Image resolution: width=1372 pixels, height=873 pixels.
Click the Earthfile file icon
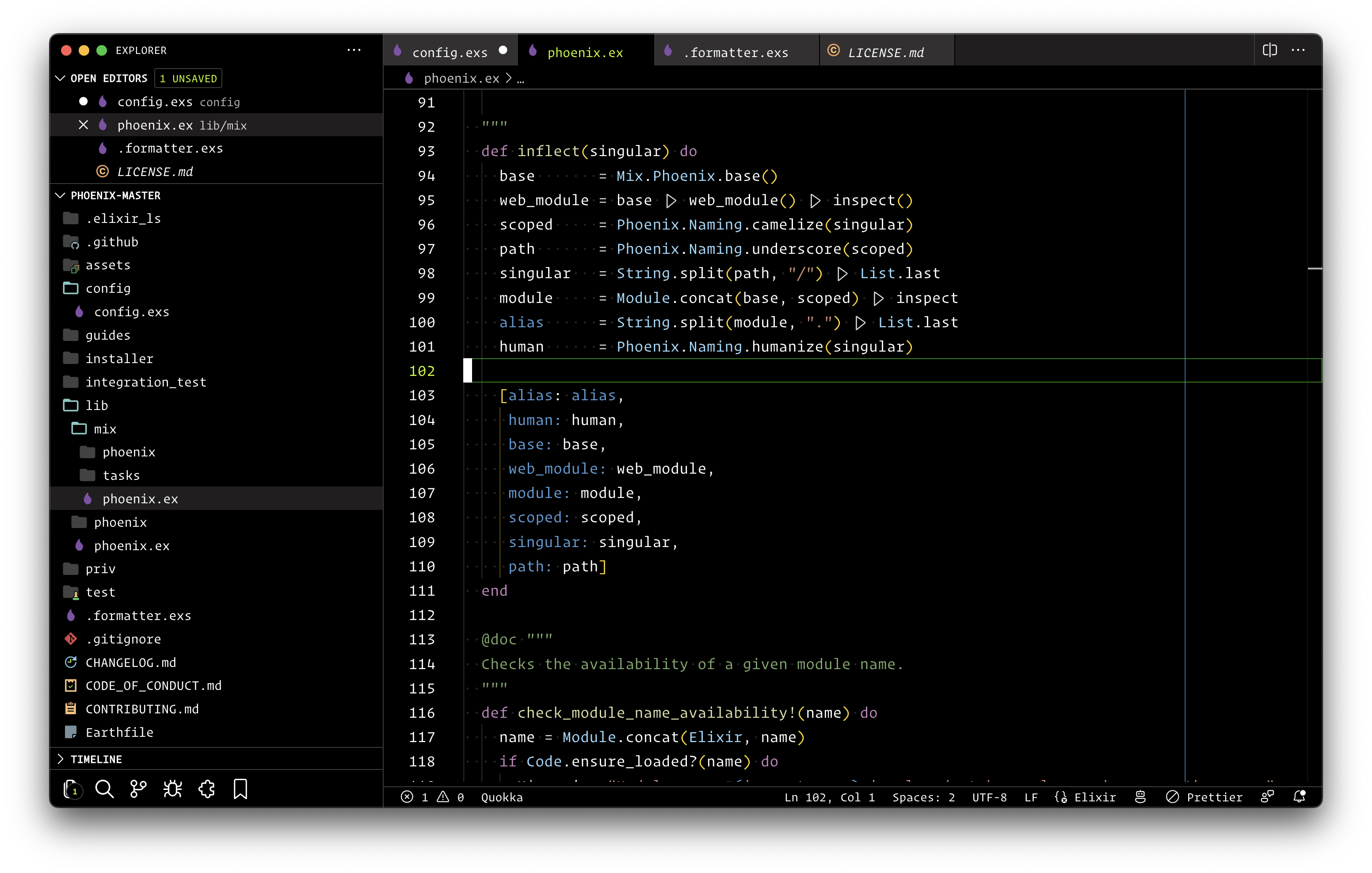[x=71, y=733]
